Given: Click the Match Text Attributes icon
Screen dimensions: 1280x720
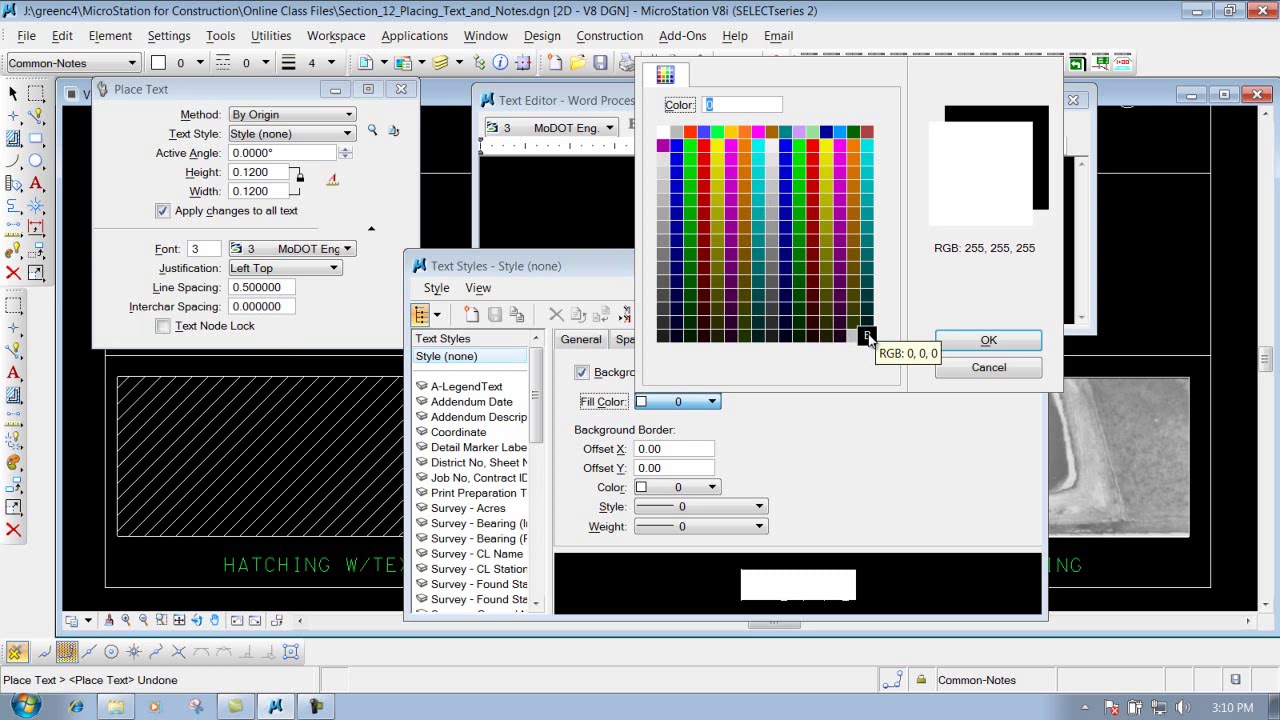Looking at the screenshot, I should (x=393, y=130).
